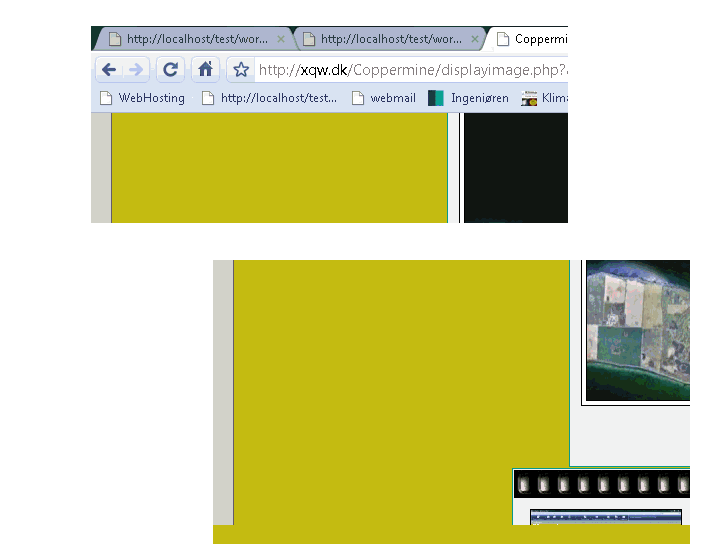The width and height of the screenshot is (712, 549).
Task: Click the WebHosting bookmark page icon
Action: [106, 98]
